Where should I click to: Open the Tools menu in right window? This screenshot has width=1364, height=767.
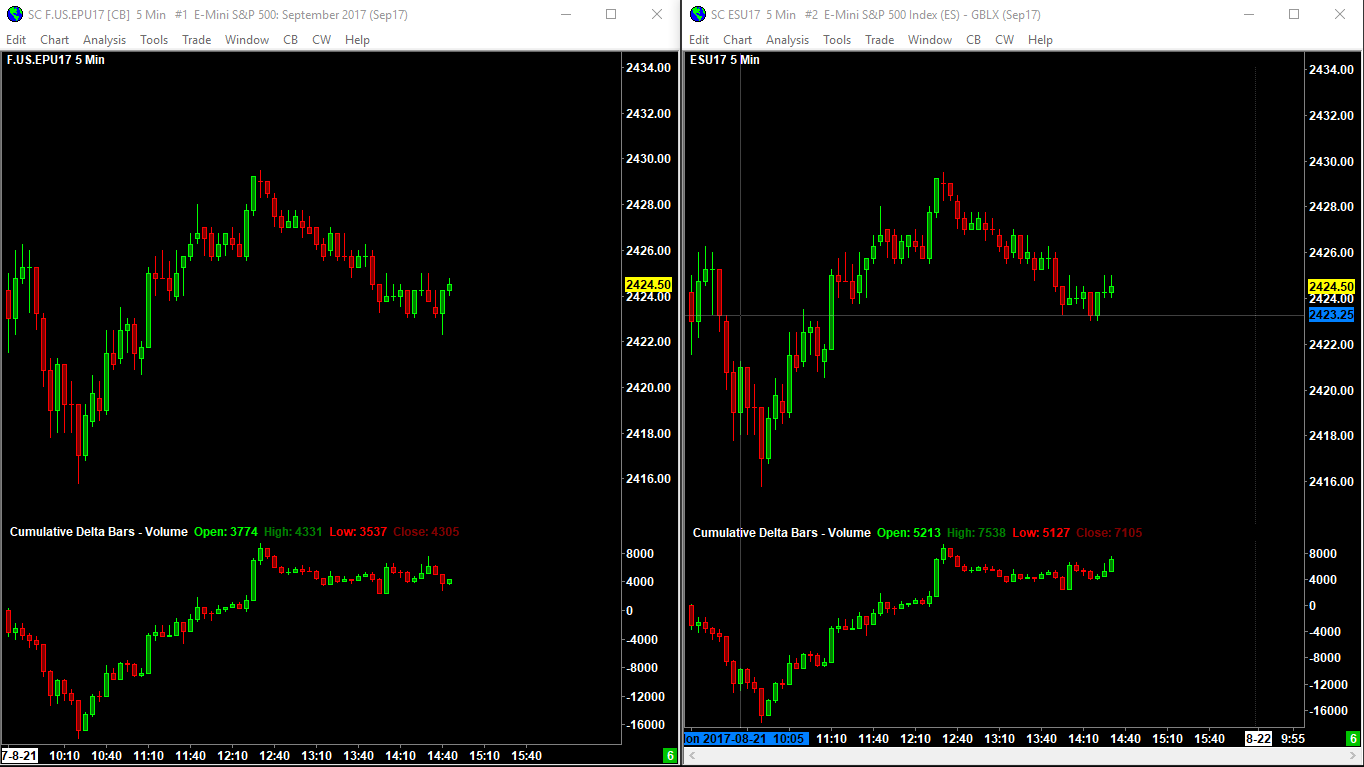point(837,40)
